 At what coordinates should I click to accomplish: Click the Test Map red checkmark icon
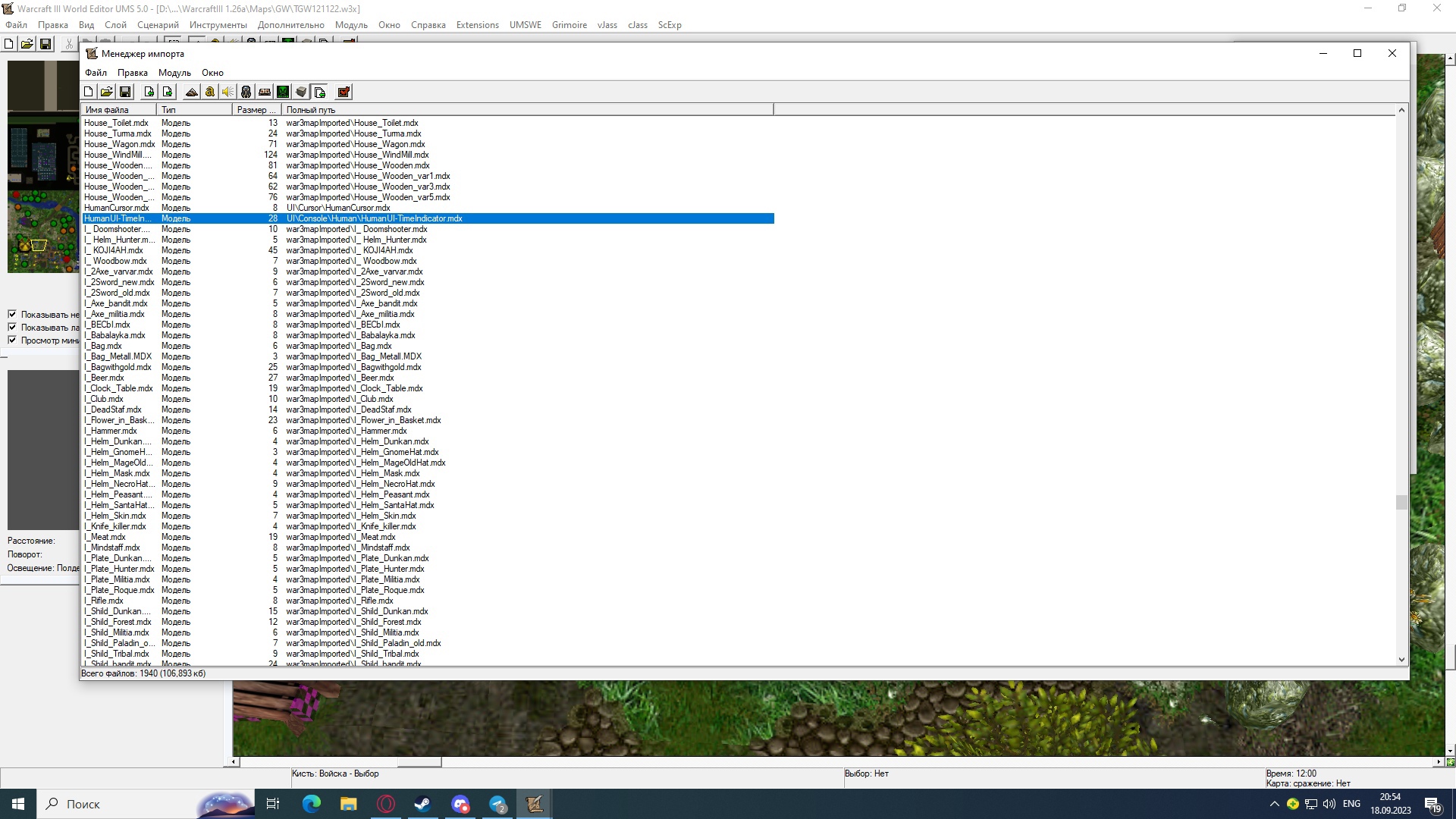344,92
